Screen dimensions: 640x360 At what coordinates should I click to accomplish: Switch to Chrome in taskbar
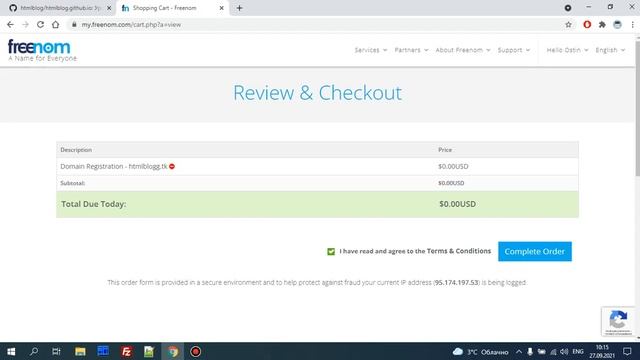[173, 351]
